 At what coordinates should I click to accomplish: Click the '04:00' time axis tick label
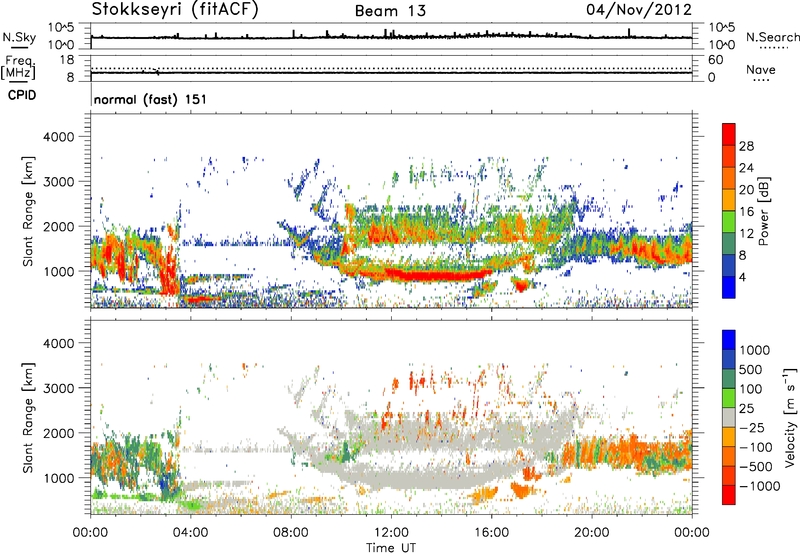tap(190, 533)
